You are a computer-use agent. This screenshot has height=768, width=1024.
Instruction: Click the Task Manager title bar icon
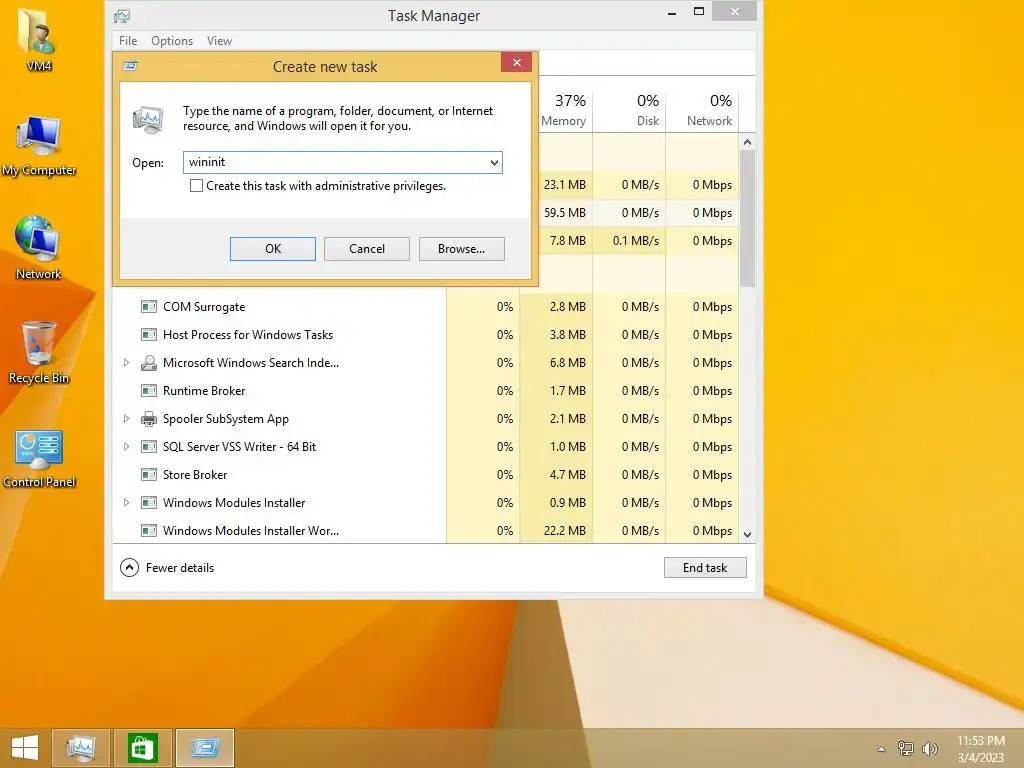(122, 16)
